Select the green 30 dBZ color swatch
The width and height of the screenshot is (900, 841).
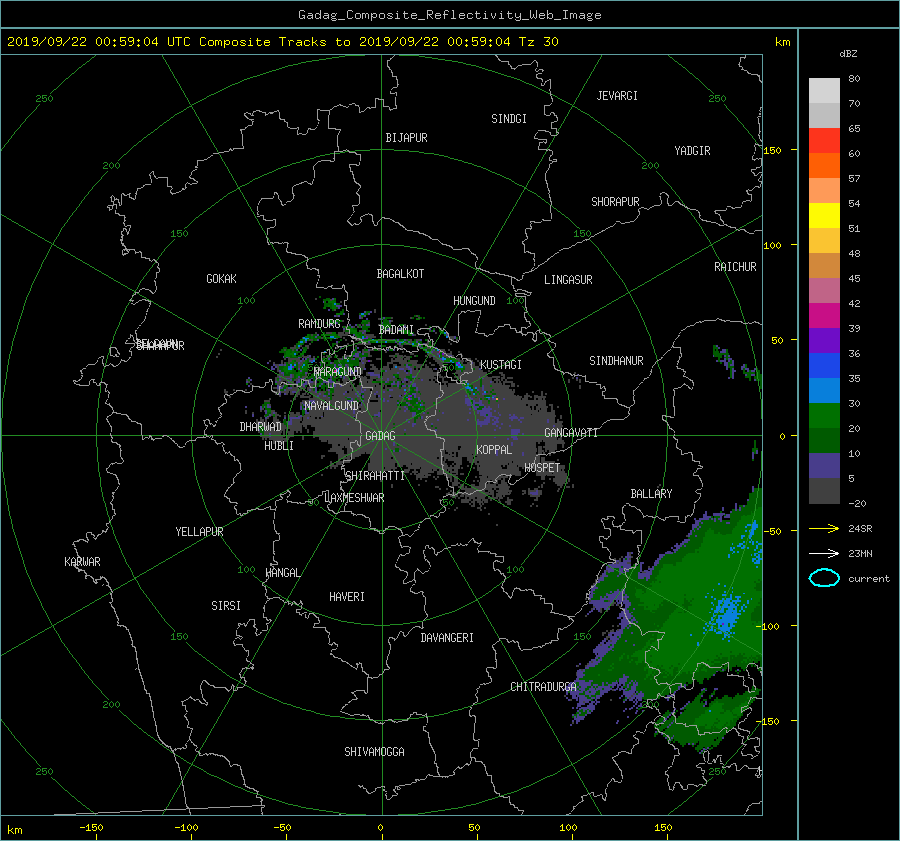pos(824,415)
